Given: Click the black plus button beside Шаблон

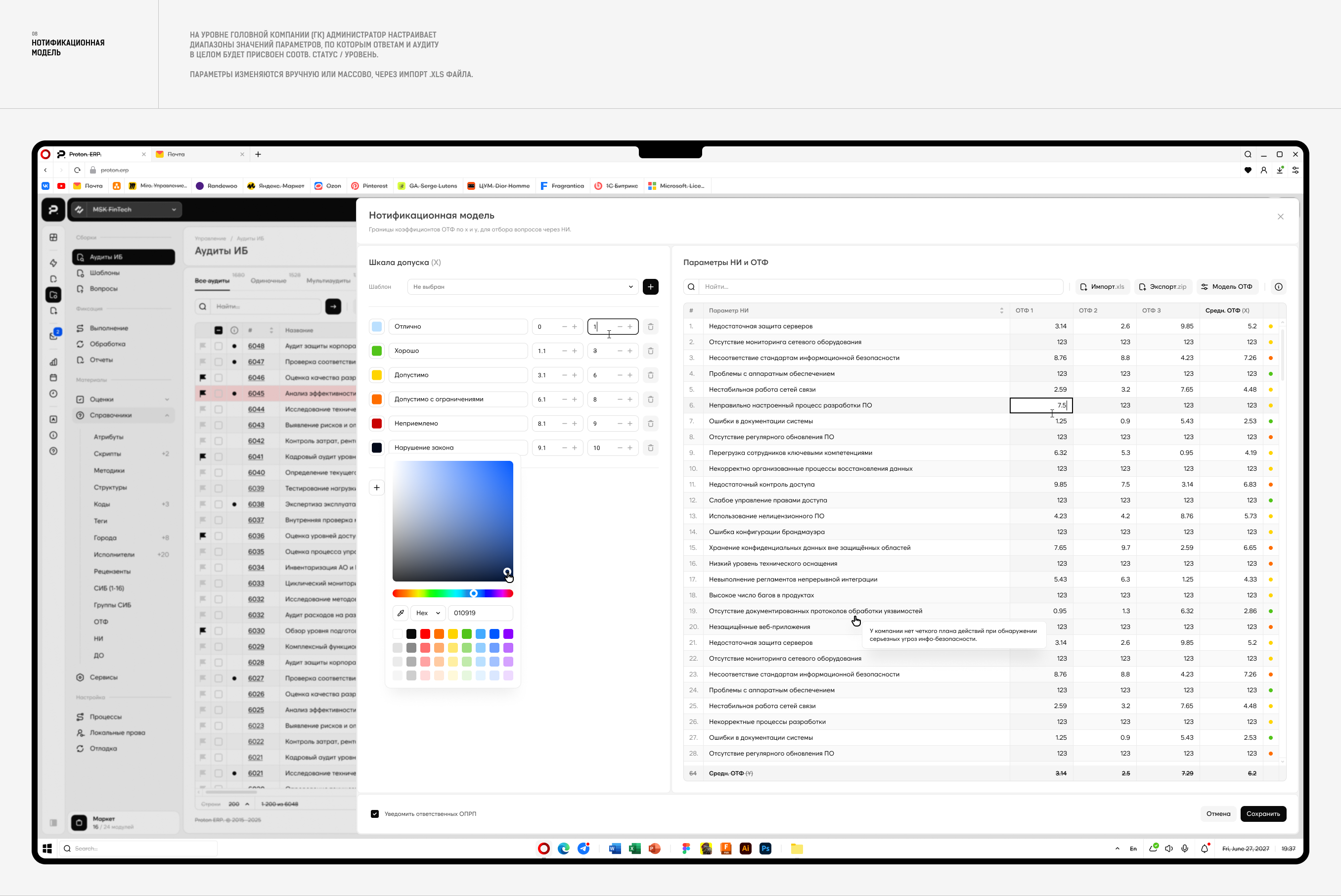Looking at the screenshot, I should click(x=650, y=287).
